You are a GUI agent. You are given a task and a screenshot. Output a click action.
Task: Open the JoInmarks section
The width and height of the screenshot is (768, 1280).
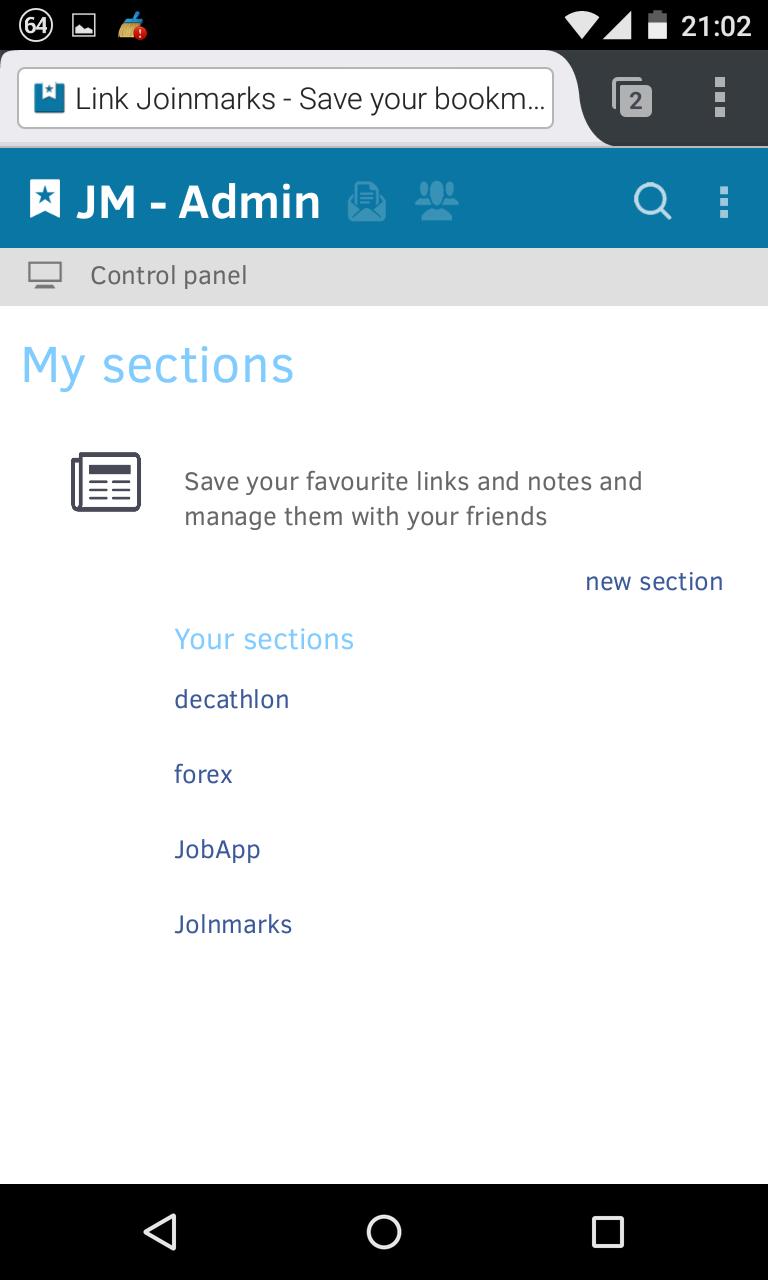[233, 924]
